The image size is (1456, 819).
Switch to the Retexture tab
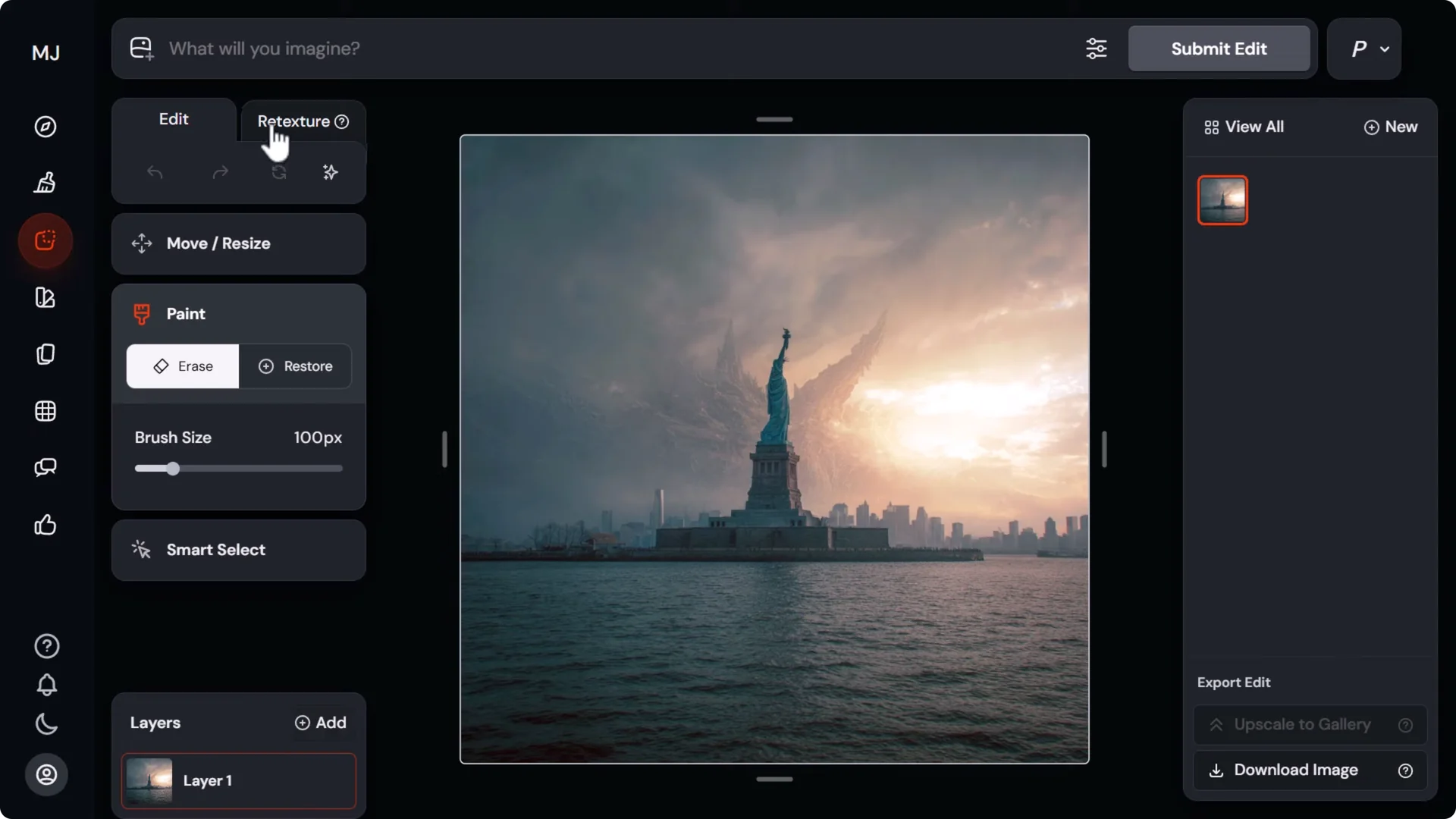293,121
